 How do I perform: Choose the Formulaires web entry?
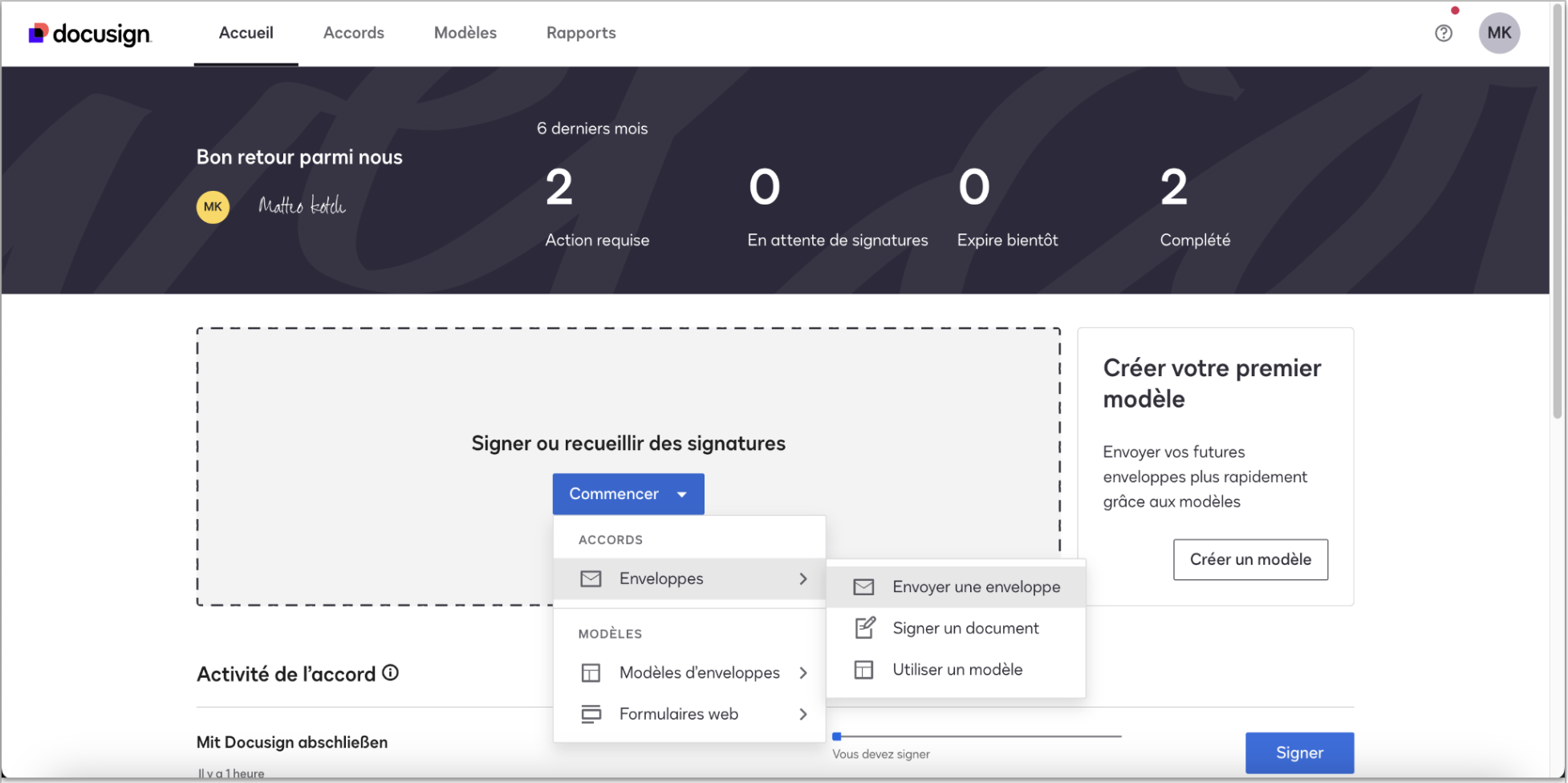pos(690,714)
